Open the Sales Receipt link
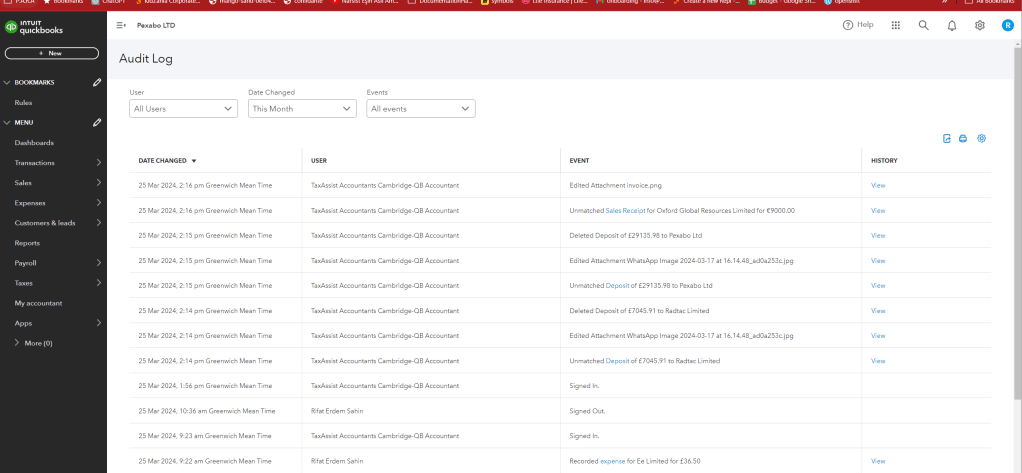 click(x=625, y=210)
